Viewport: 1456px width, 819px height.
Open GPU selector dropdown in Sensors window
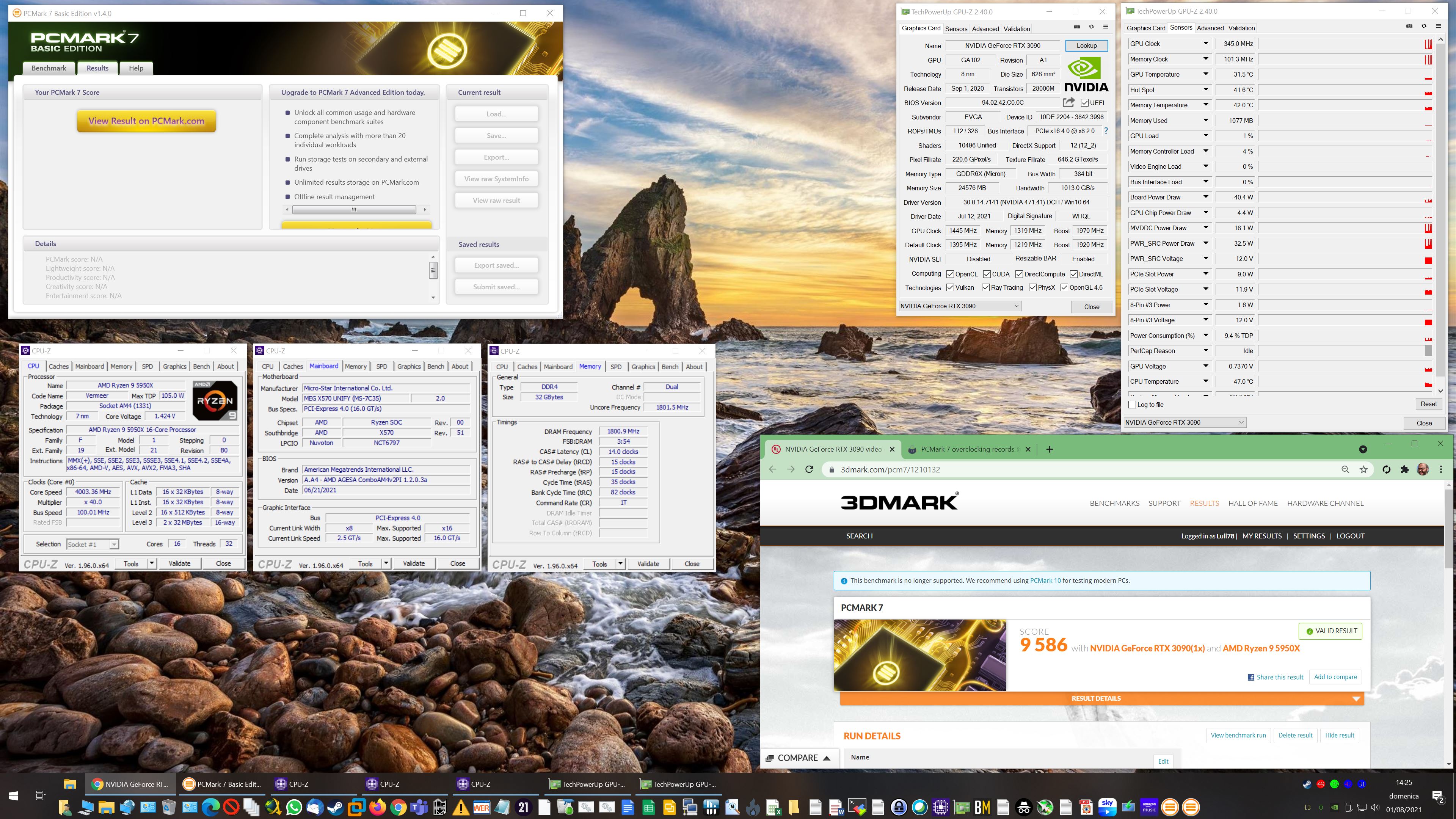pyautogui.click(x=1184, y=422)
